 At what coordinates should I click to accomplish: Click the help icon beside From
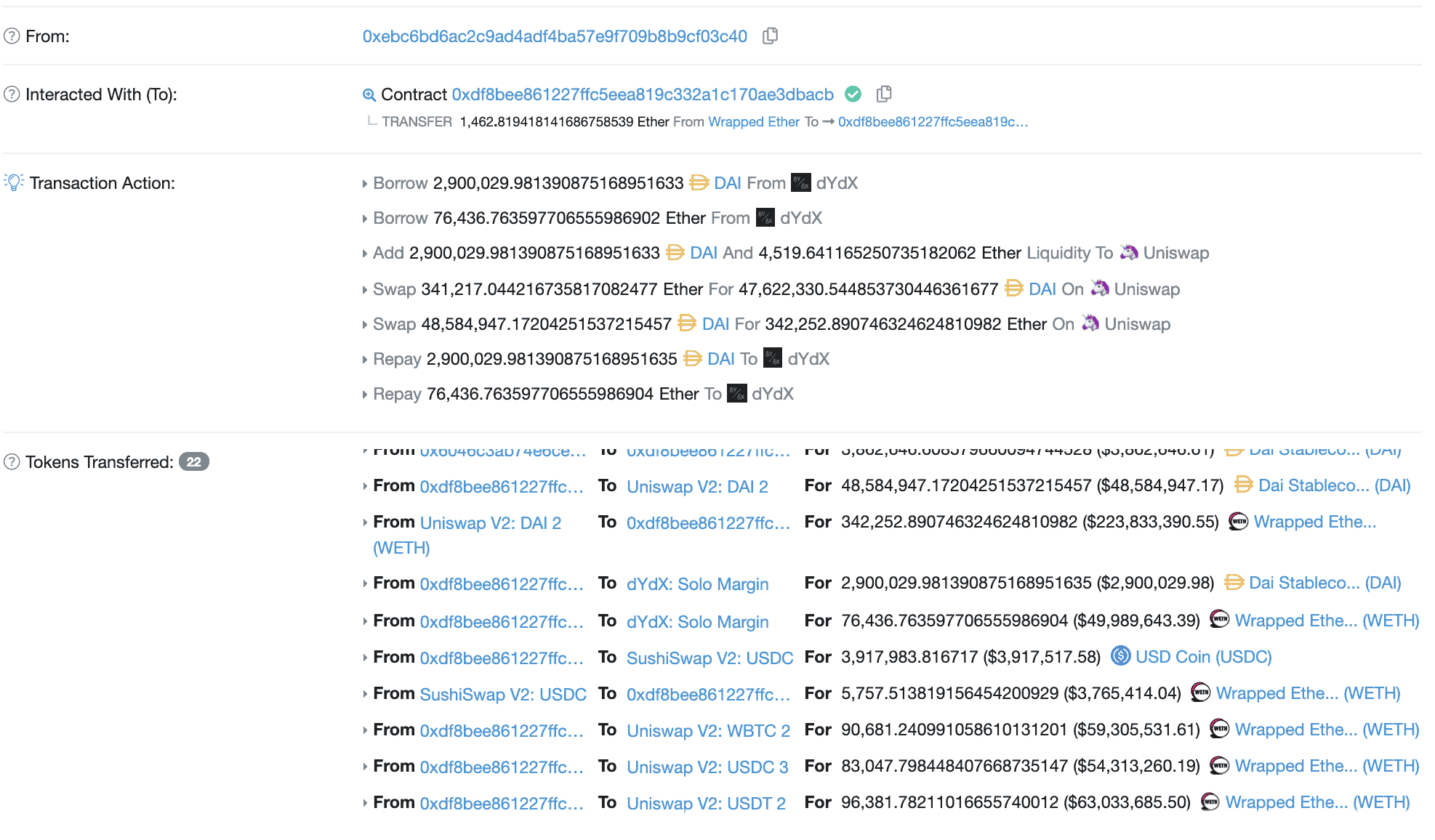coord(12,36)
